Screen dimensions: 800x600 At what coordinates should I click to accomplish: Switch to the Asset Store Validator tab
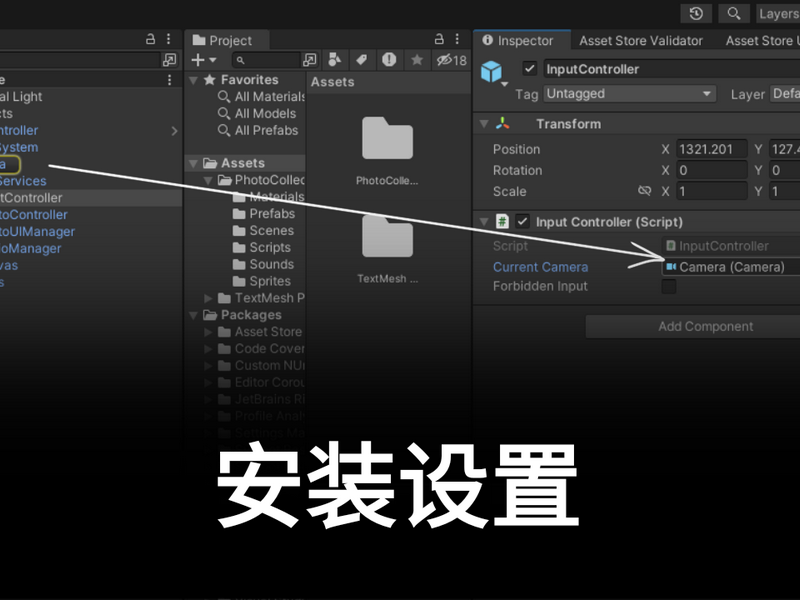pos(641,40)
